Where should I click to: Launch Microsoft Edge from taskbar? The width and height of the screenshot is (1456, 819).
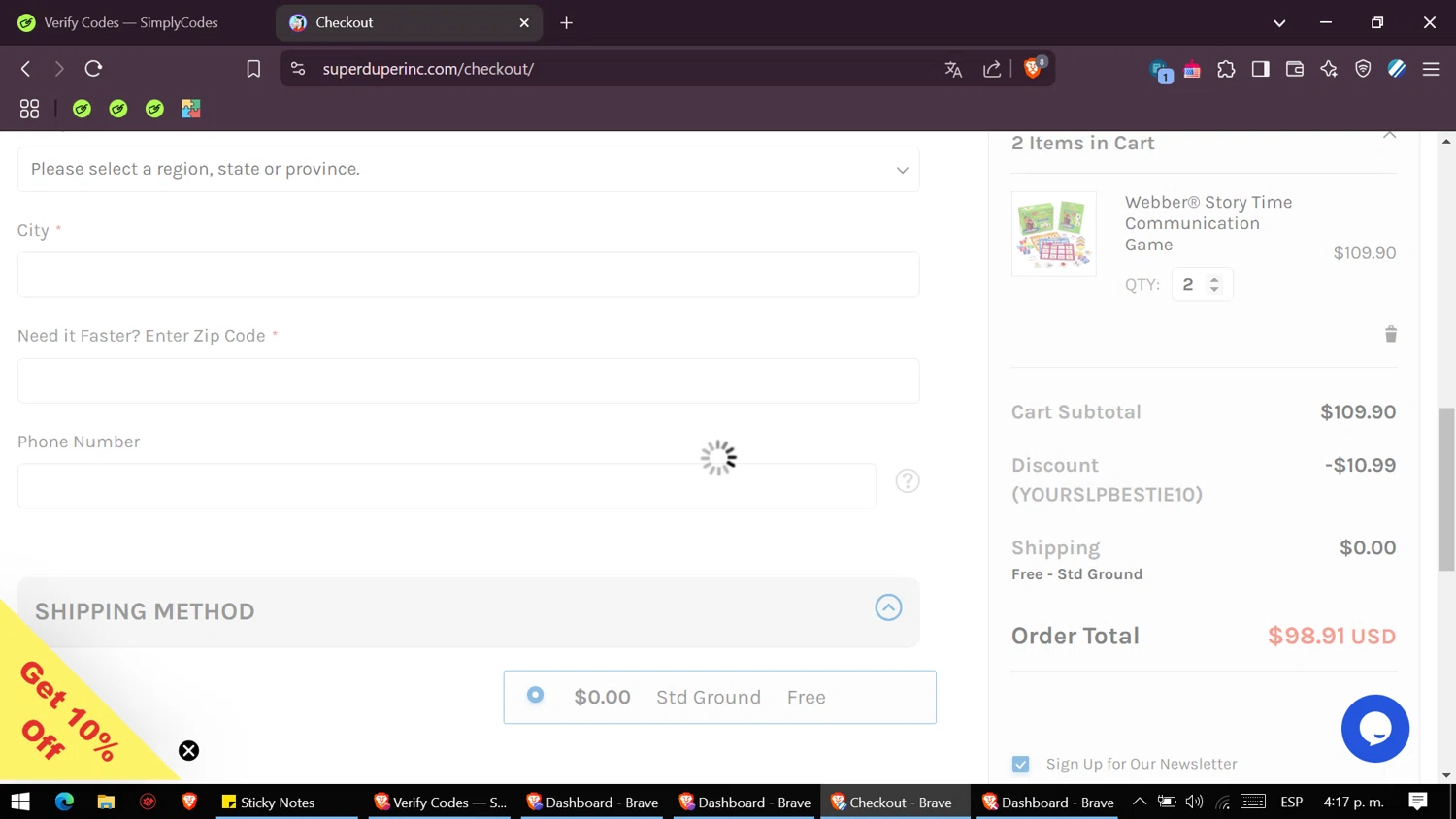64,803
